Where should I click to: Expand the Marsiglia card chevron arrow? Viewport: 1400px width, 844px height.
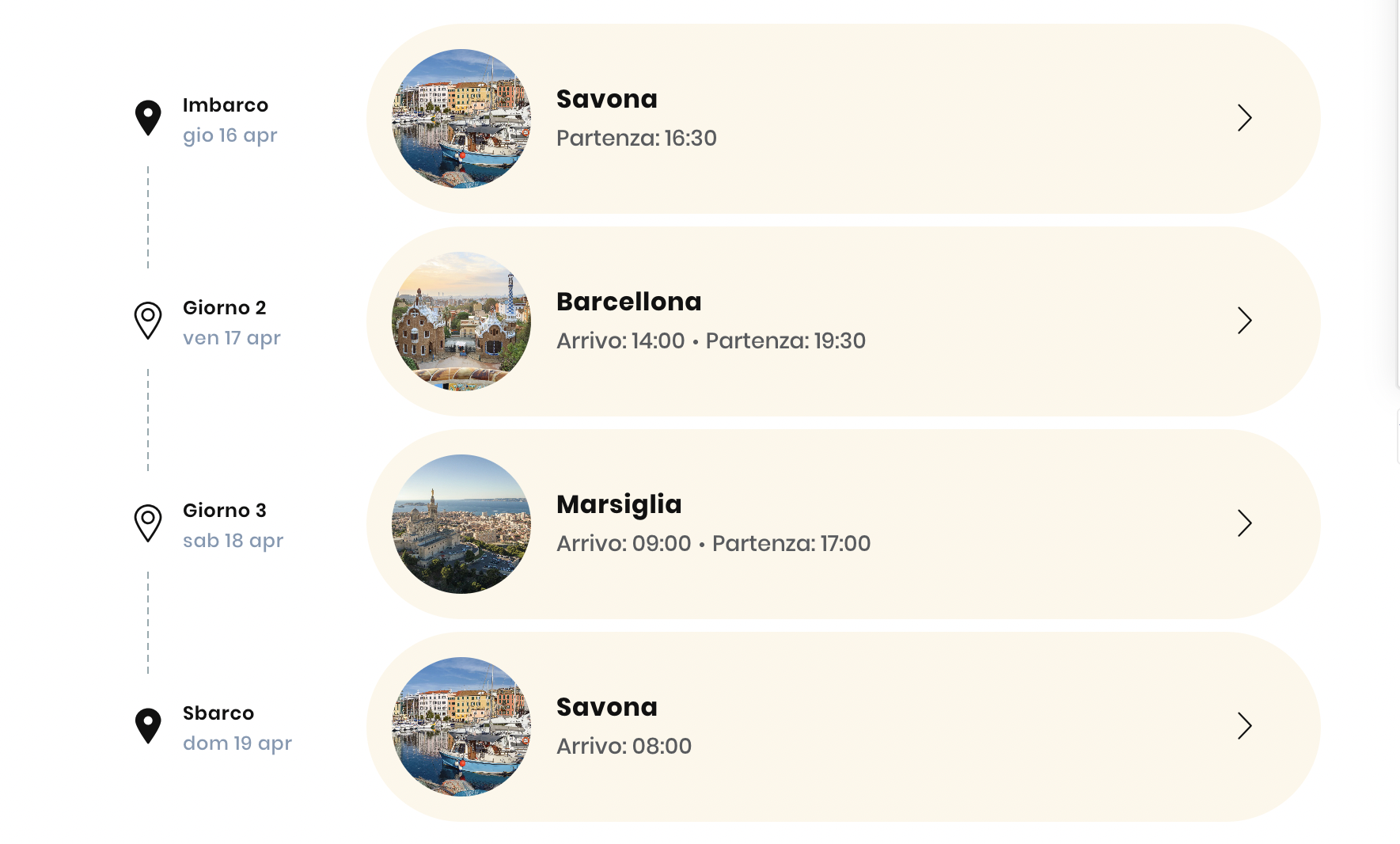click(1244, 523)
